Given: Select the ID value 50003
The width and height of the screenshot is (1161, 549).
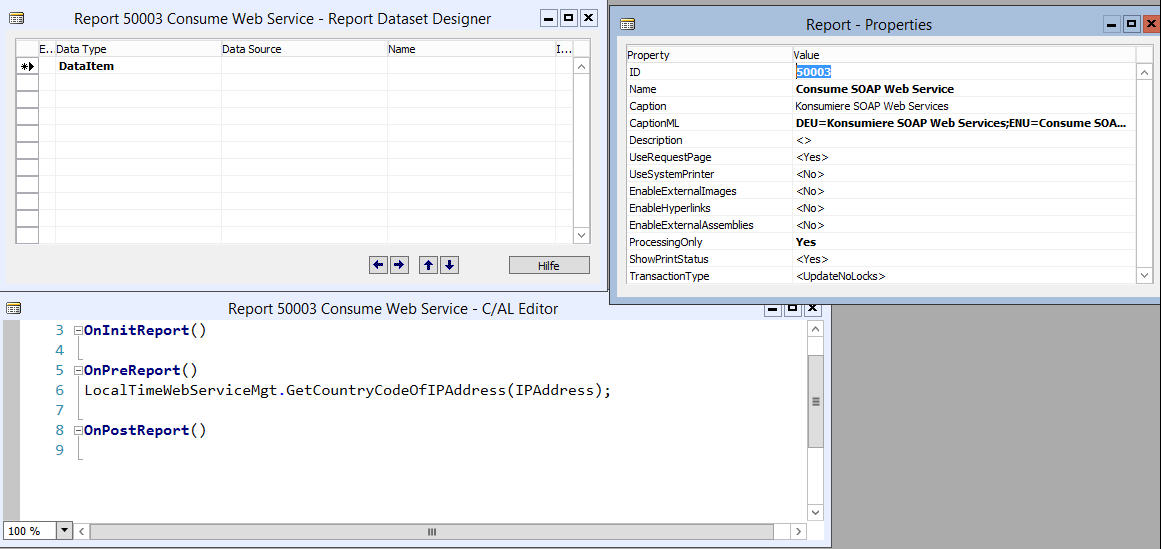Looking at the screenshot, I should coord(814,72).
